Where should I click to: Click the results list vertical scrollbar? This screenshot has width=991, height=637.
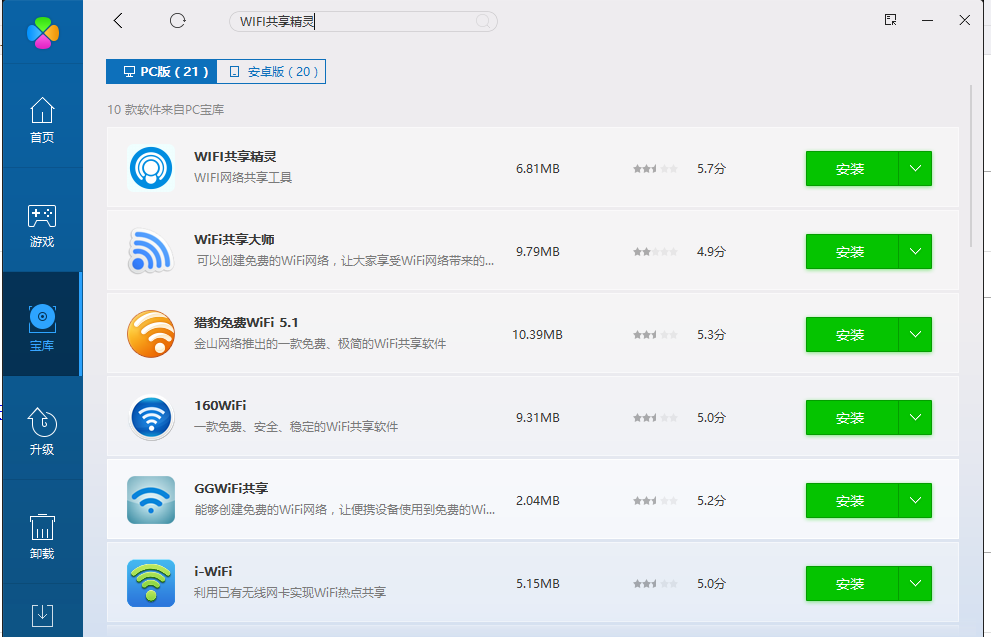pyautogui.click(x=971, y=166)
